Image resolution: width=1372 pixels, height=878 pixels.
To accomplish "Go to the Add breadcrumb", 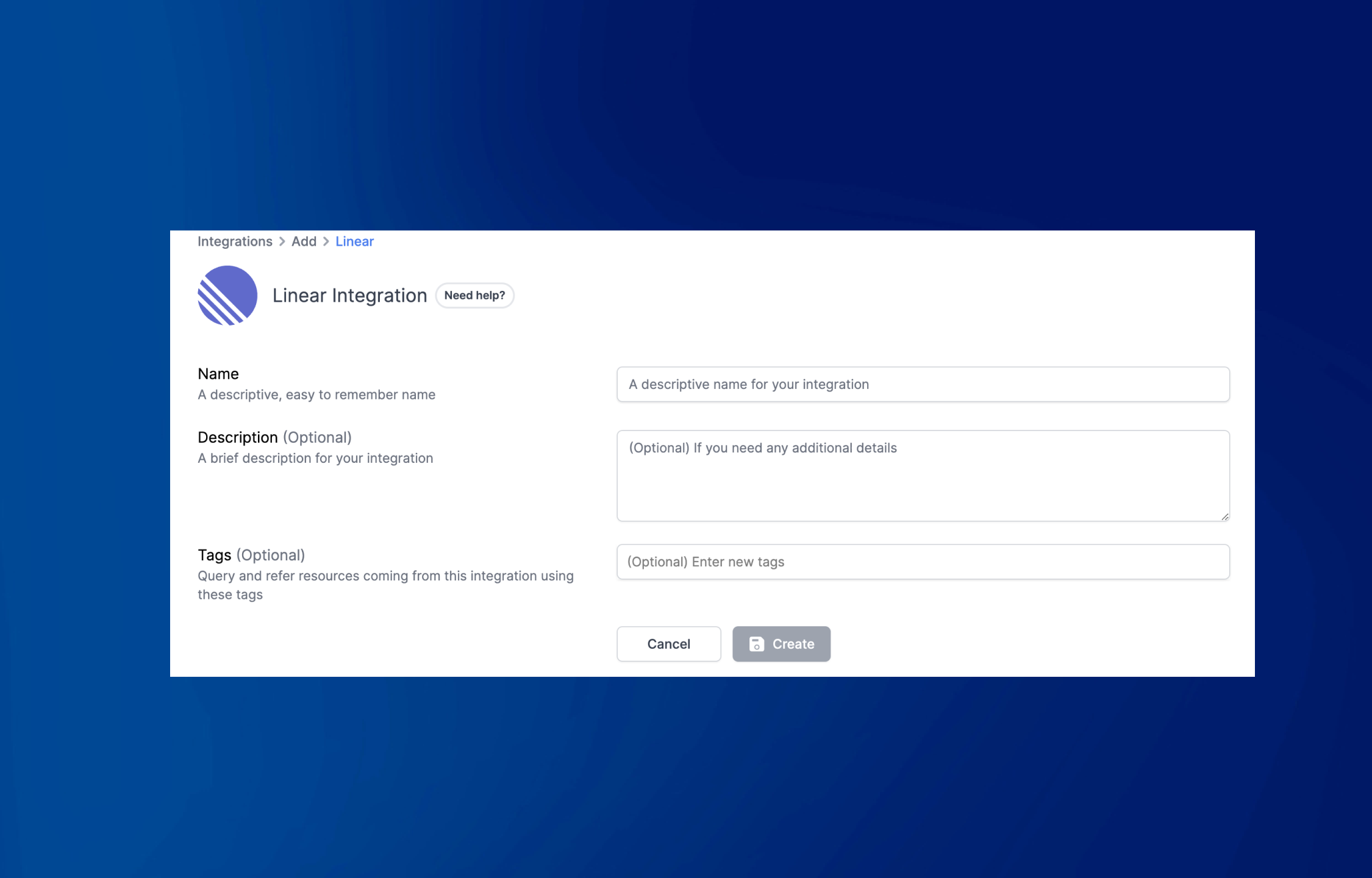I will point(304,241).
